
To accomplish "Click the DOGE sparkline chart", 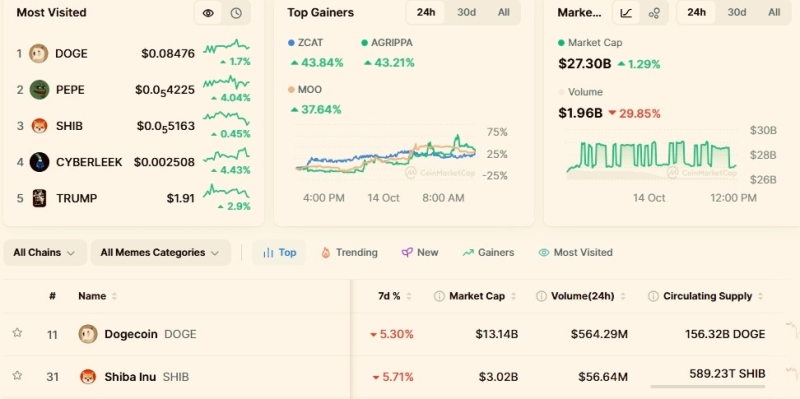I will point(227,47).
